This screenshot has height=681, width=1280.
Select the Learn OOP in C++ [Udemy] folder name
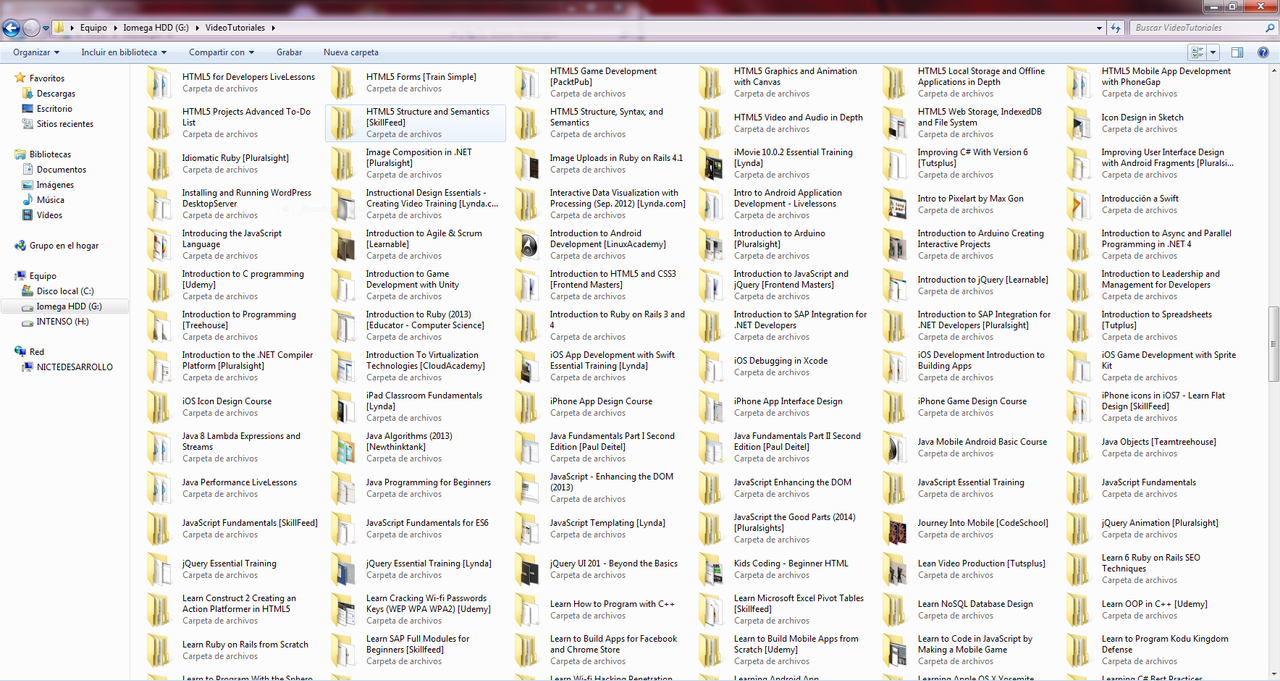click(1155, 604)
